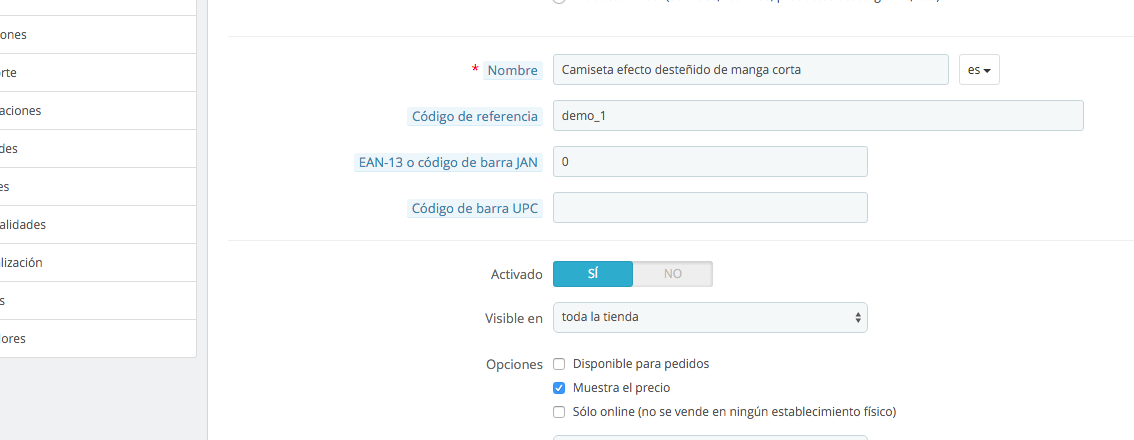Open the sidebar tab ending in 'alidades'
This screenshot has height=440, width=1134.
point(98,224)
